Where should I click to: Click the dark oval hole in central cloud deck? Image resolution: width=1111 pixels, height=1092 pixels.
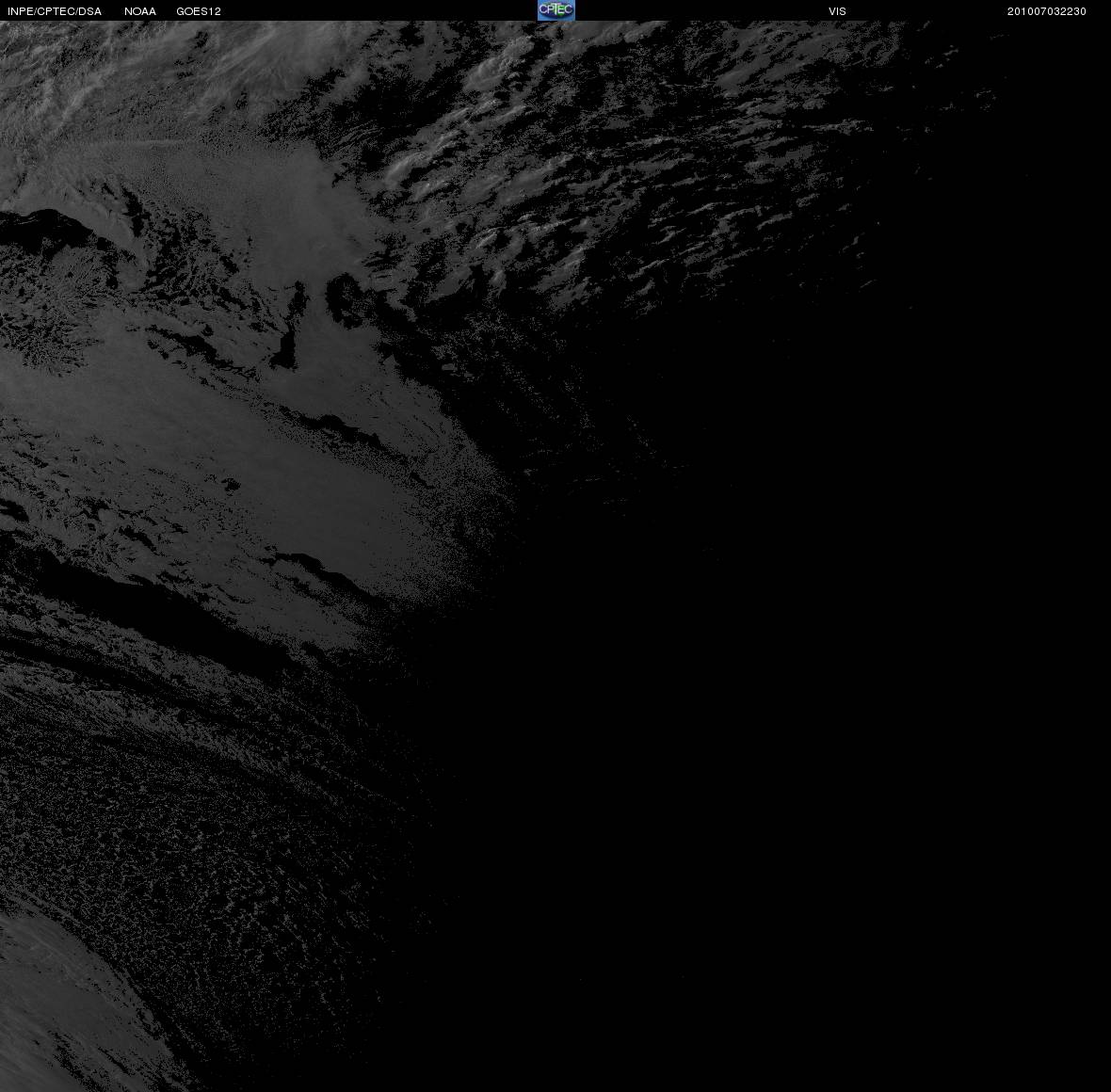pyautogui.click(x=343, y=298)
